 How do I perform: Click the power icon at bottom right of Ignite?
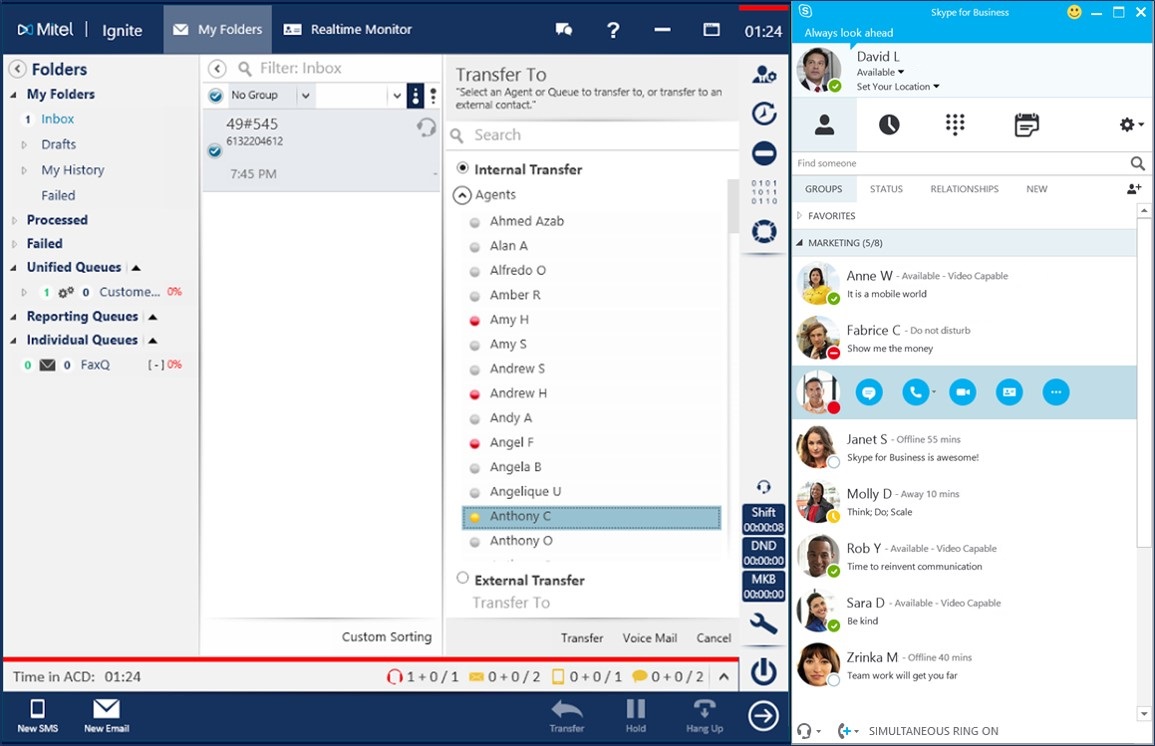[x=763, y=672]
